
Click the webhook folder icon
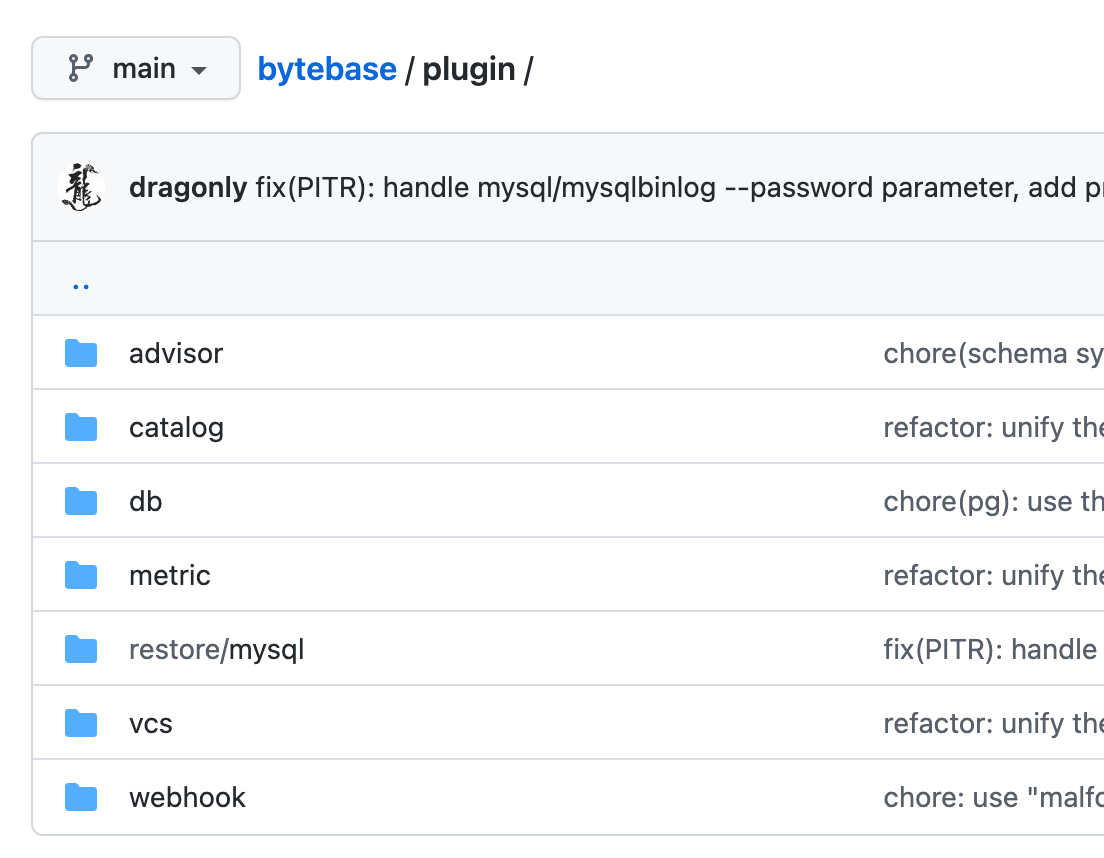pos(81,797)
